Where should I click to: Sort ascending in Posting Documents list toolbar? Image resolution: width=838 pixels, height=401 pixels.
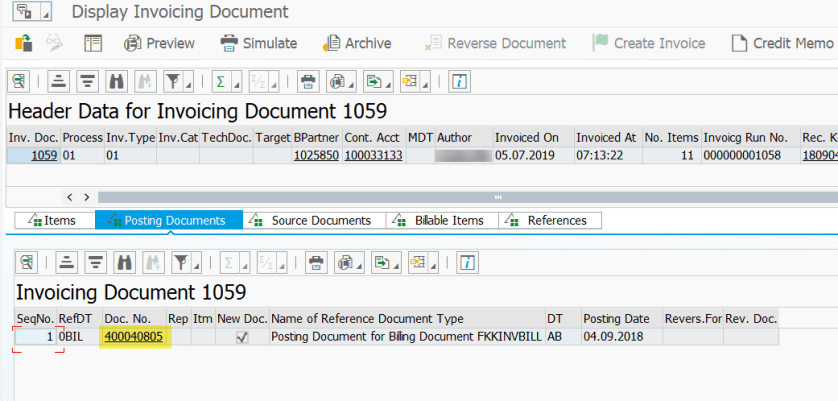tap(67, 262)
